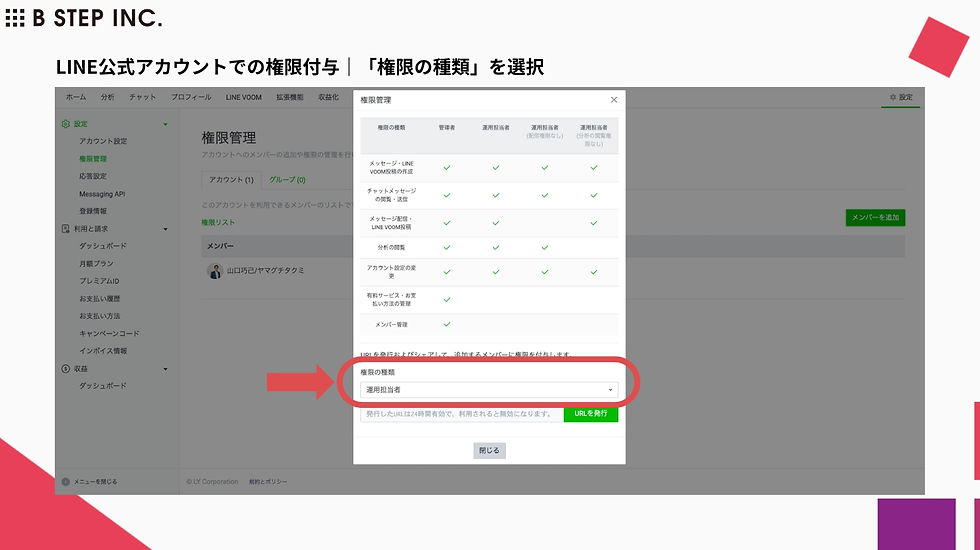Select 月額プラン in the sidebar
Screen dimensions: 980x550
(96, 264)
